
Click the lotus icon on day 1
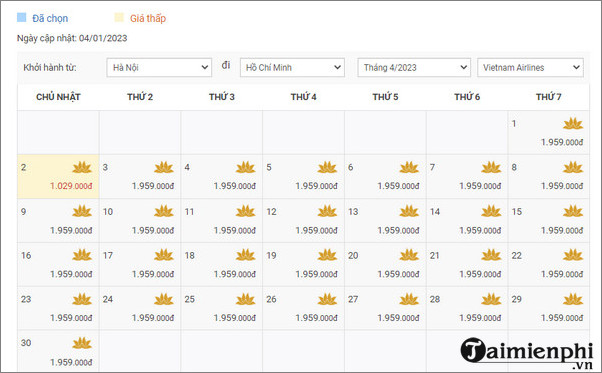pyautogui.click(x=573, y=124)
